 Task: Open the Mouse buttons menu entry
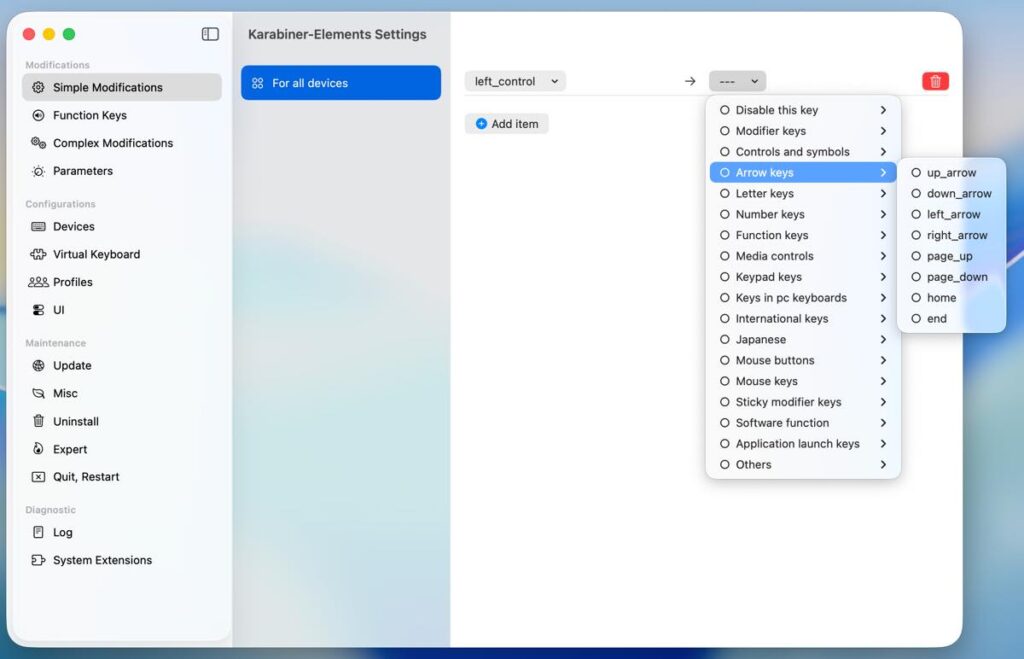tap(774, 360)
